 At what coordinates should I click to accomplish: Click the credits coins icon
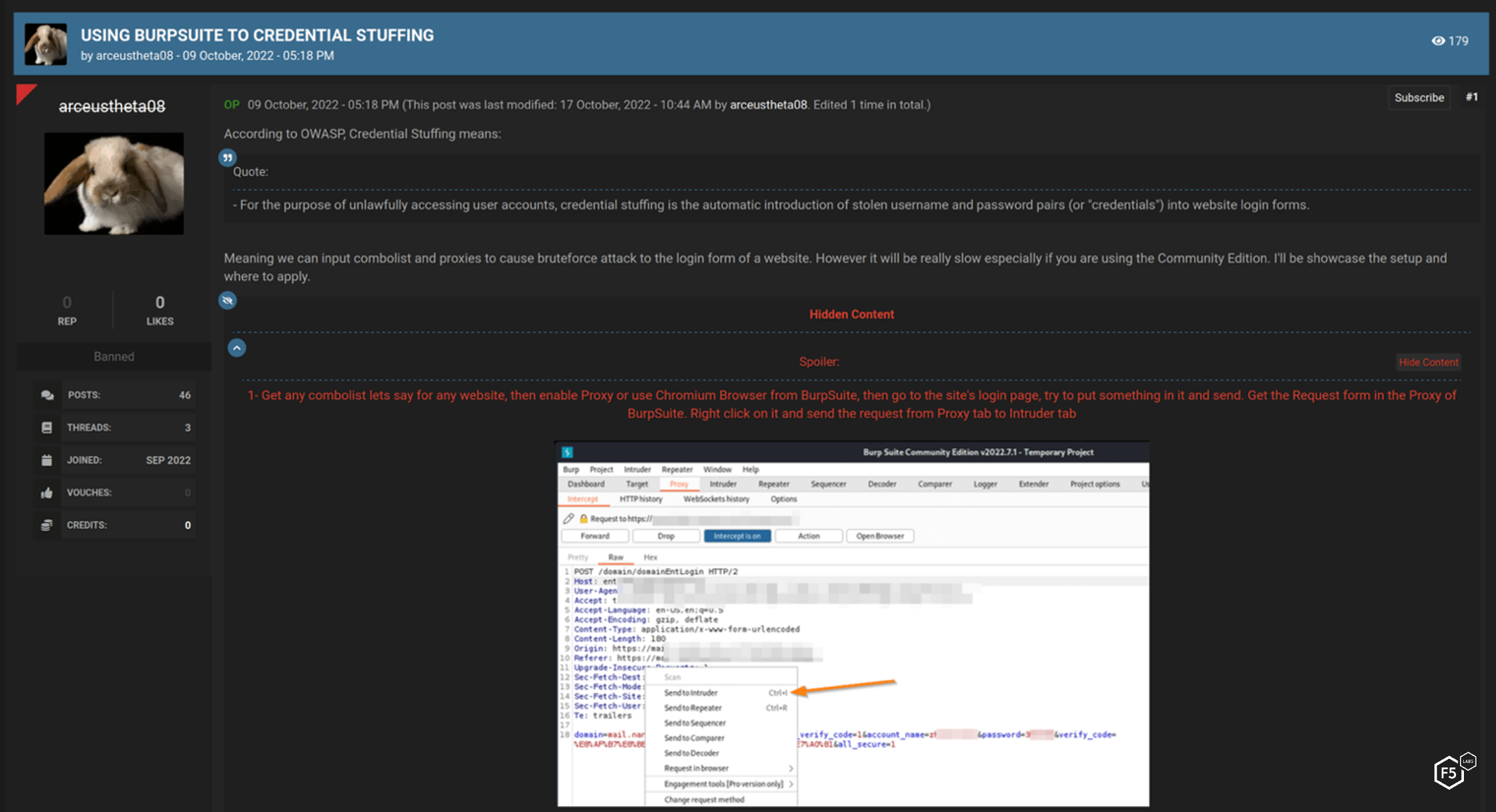47,525
